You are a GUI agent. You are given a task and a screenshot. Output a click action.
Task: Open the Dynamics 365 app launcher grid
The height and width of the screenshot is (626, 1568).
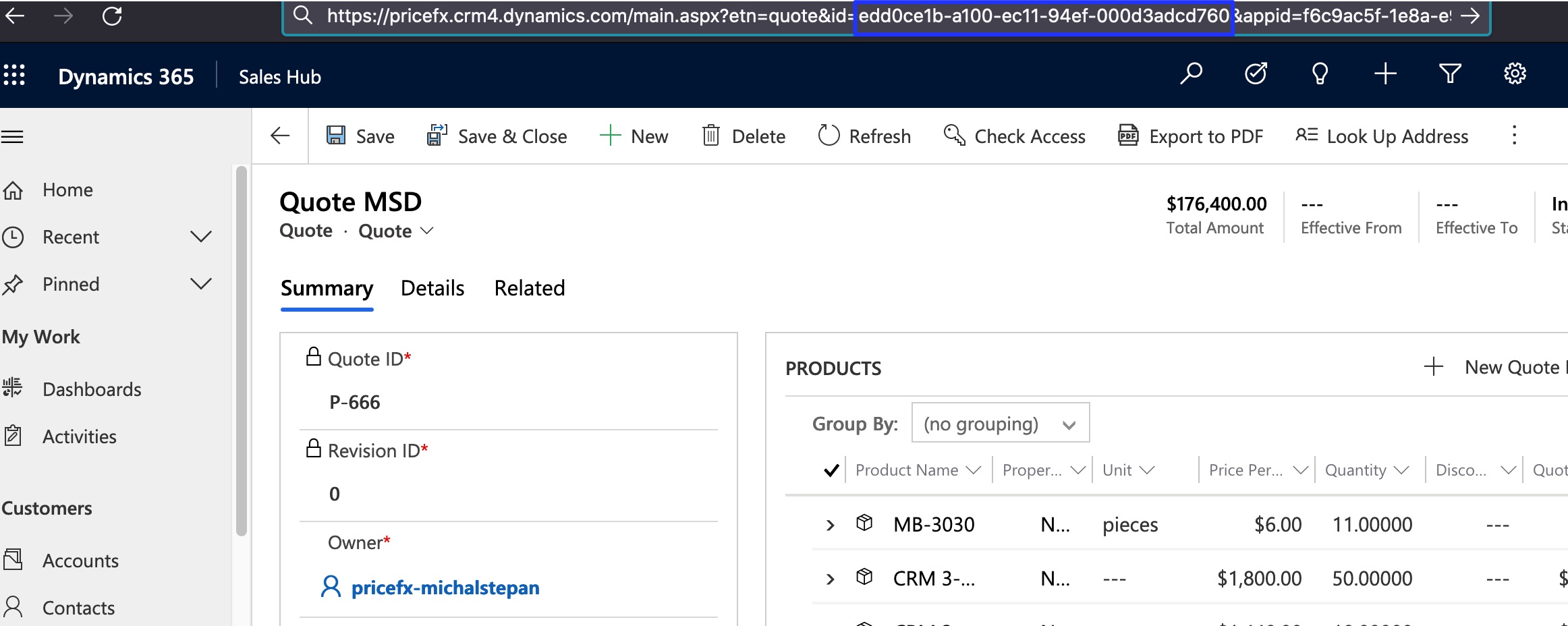[14, 75]
